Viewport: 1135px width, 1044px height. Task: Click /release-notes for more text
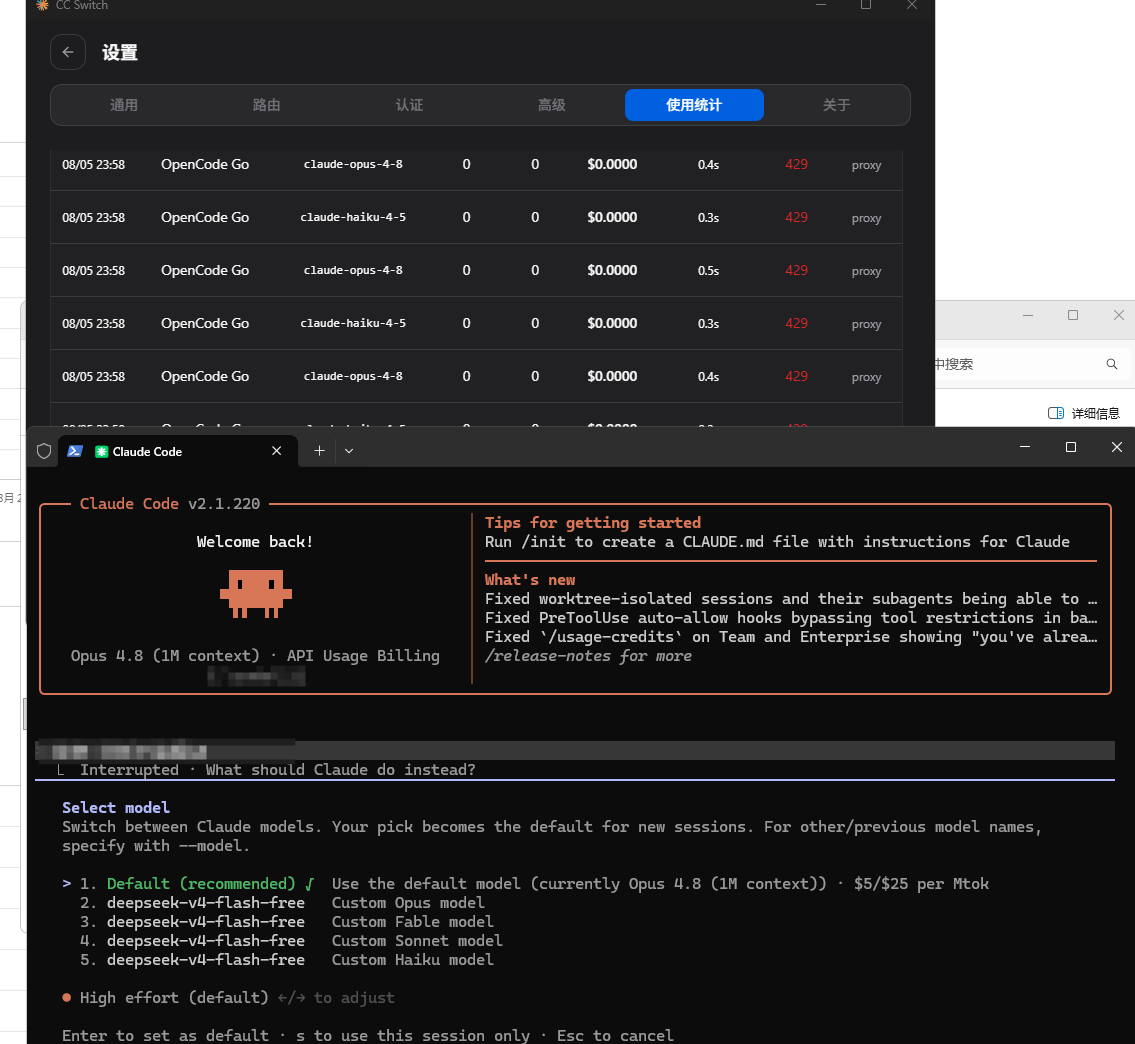click(x=588, y=656)
